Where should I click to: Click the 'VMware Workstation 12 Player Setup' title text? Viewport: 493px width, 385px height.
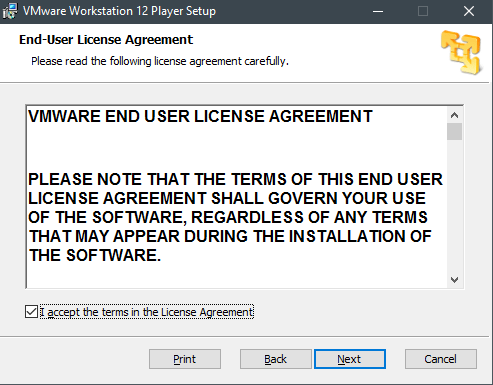click(x=119, y=11)
